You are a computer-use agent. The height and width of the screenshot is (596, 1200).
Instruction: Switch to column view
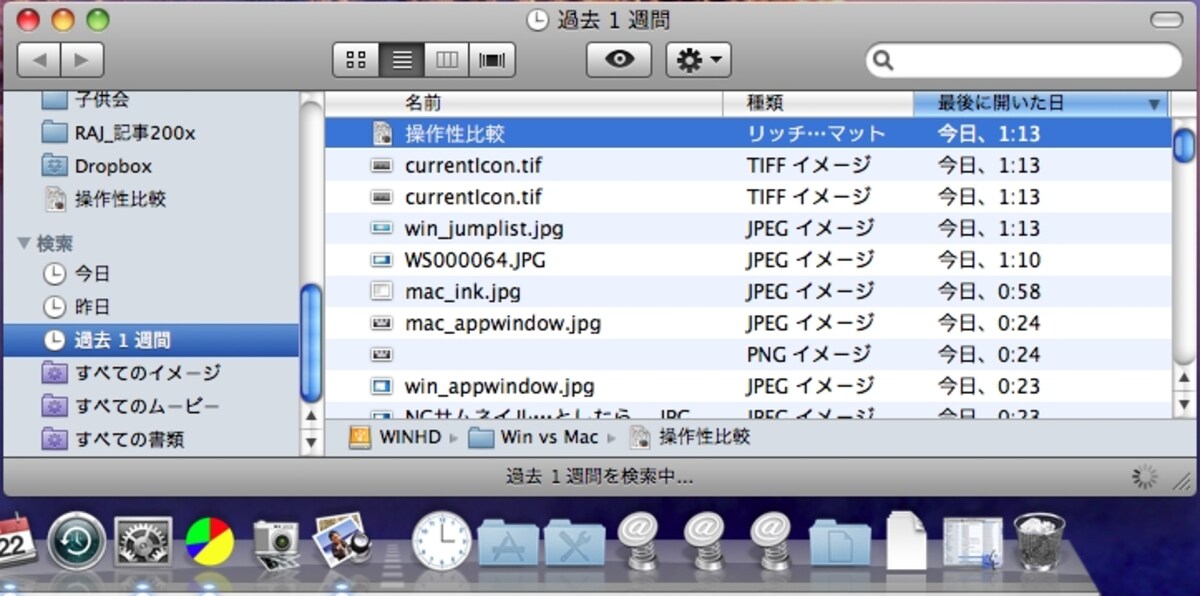[x=447, y=60]
